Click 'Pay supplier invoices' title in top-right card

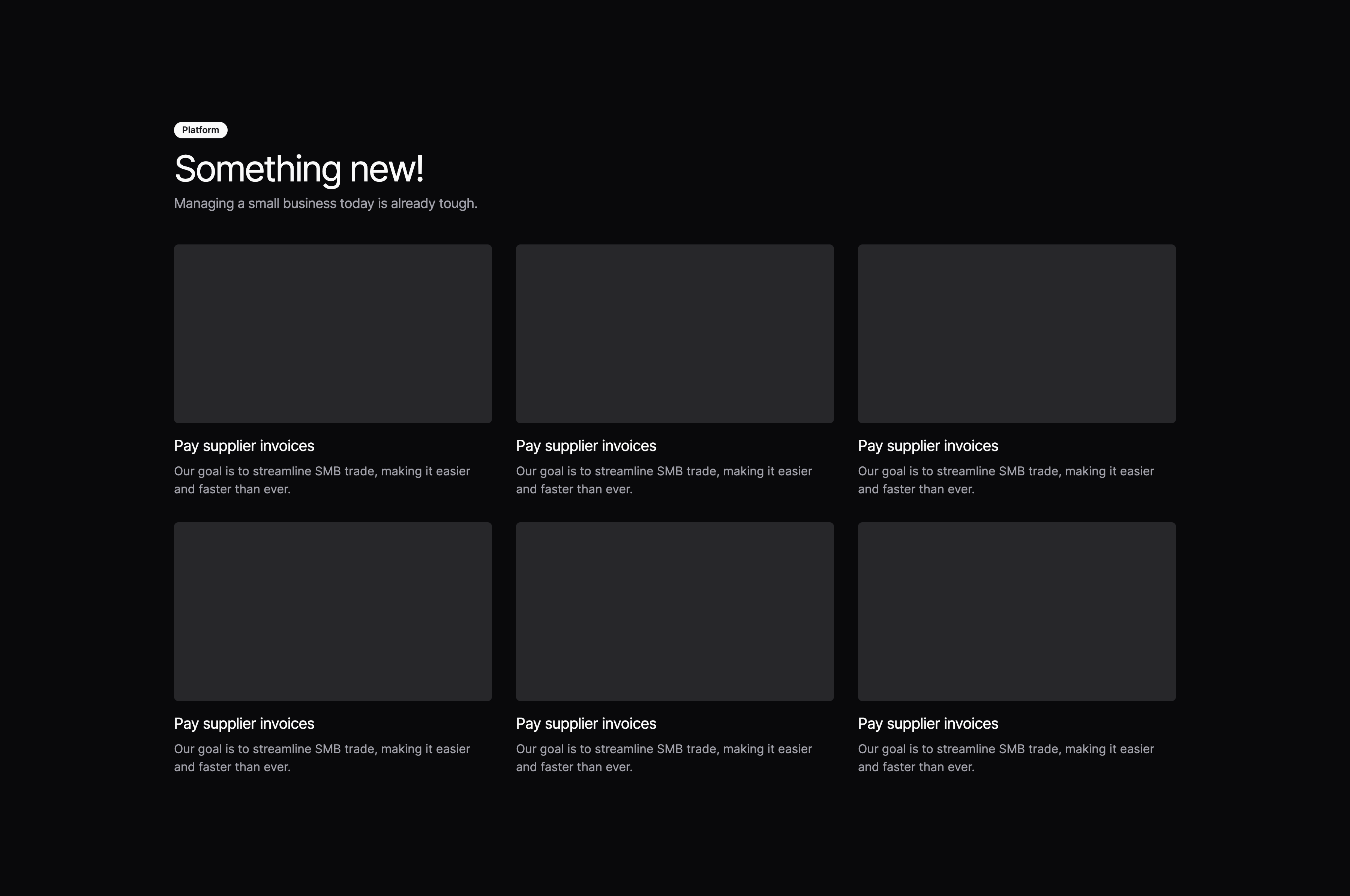coord(928,446)
